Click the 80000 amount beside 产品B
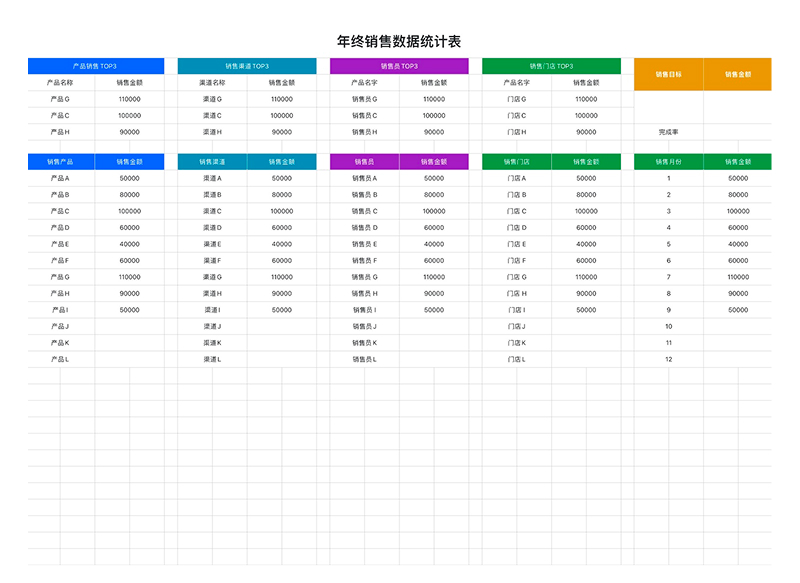This screenshot has height=583, width=800. [x=130, y=194]
